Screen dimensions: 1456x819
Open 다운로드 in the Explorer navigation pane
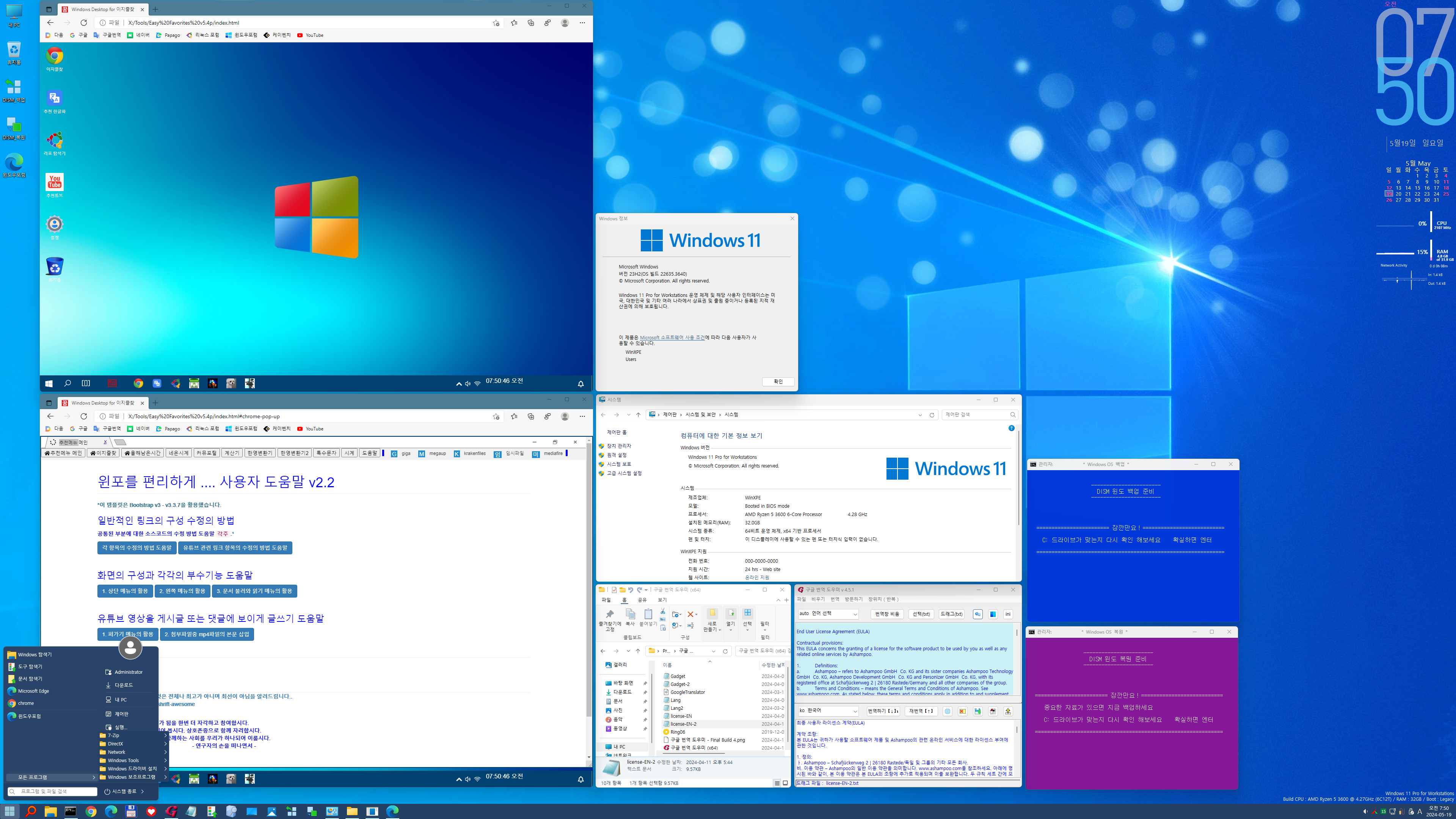[622, 692]
